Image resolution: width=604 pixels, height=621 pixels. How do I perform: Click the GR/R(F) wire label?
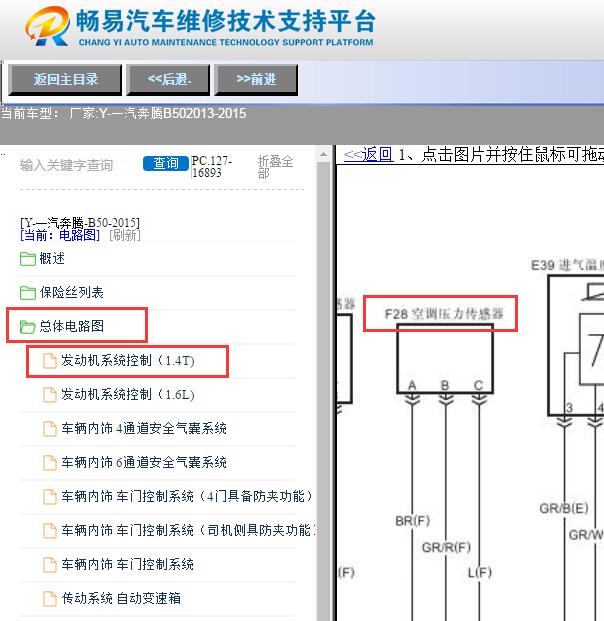(x=446, y=547)
